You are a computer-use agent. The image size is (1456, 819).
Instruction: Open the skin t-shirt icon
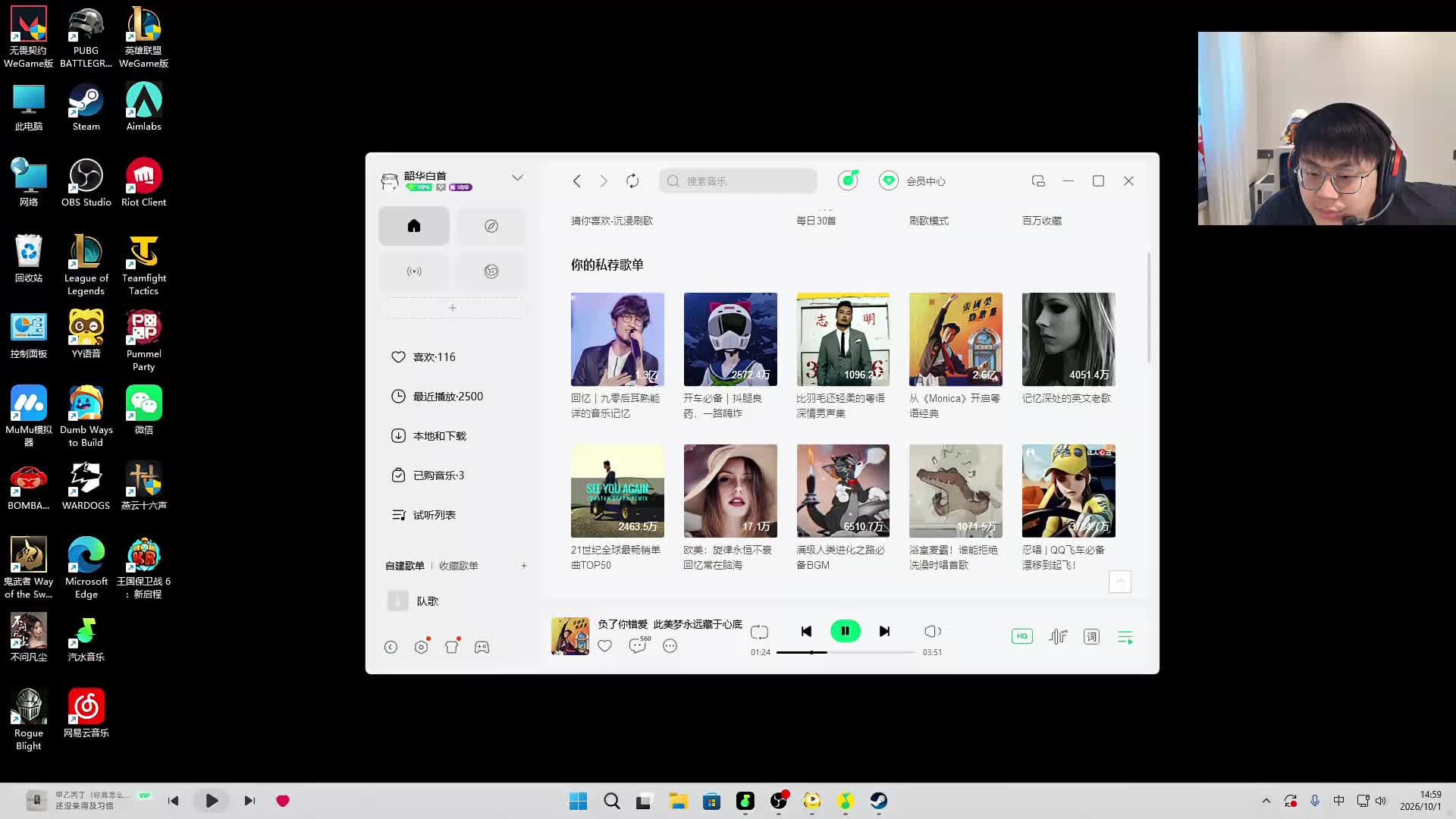(452, 647)
